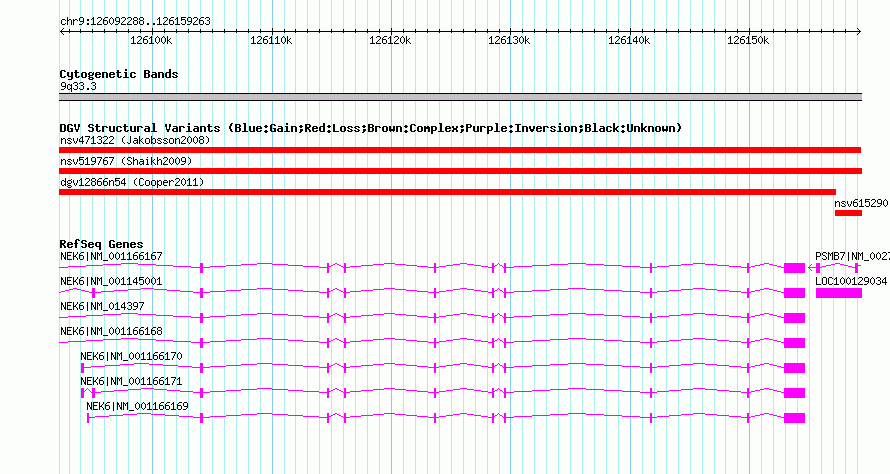Select the Cytogenetic Bands track title

tap(119, 74)
